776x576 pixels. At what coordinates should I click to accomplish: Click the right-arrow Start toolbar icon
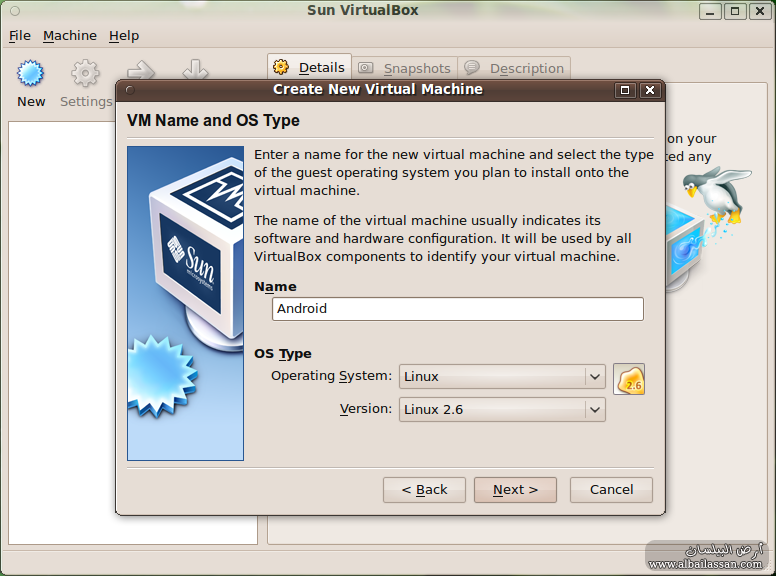click(141, 70)
